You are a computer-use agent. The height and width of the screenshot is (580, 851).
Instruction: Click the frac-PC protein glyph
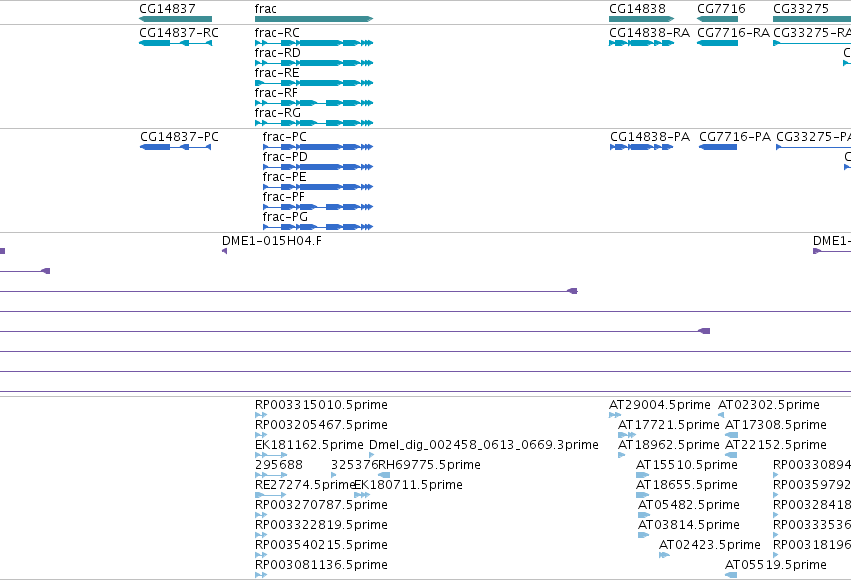[317, 147]
